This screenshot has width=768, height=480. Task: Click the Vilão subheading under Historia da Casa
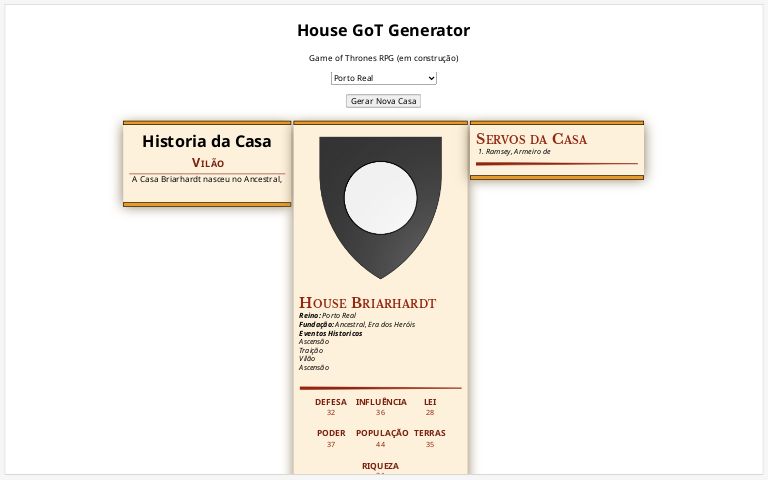coord(208,163)
